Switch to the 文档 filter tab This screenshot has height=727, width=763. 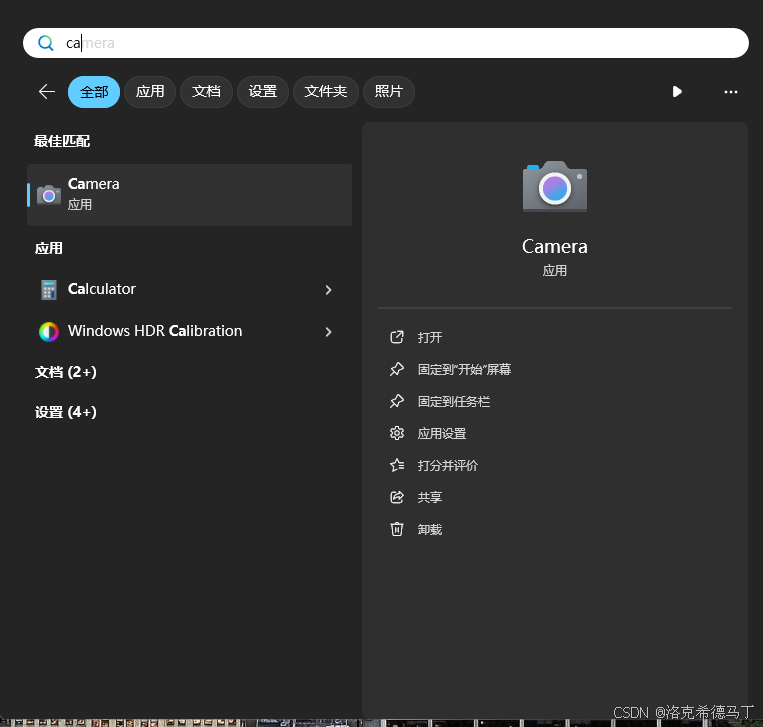tap(206, 91)
